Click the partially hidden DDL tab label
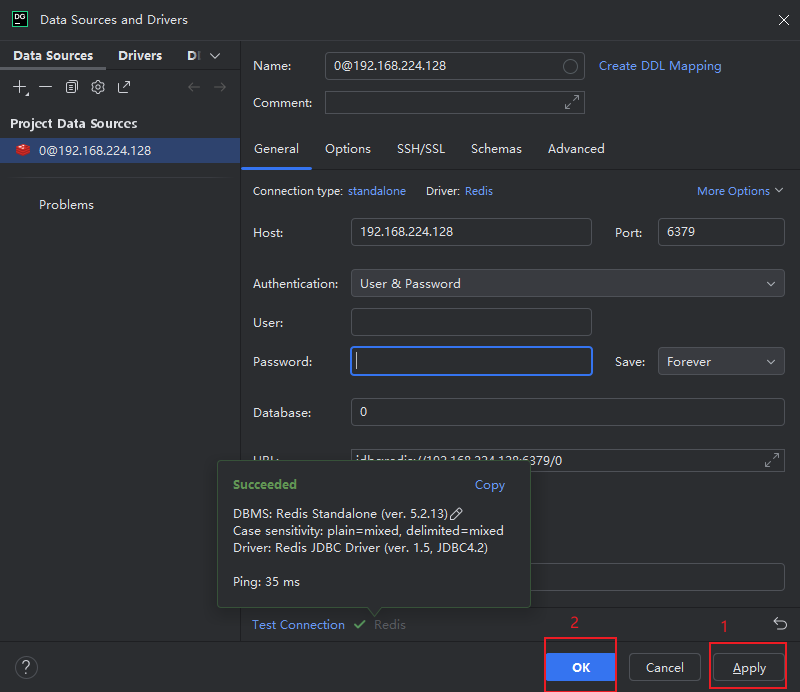 [194, 56]
